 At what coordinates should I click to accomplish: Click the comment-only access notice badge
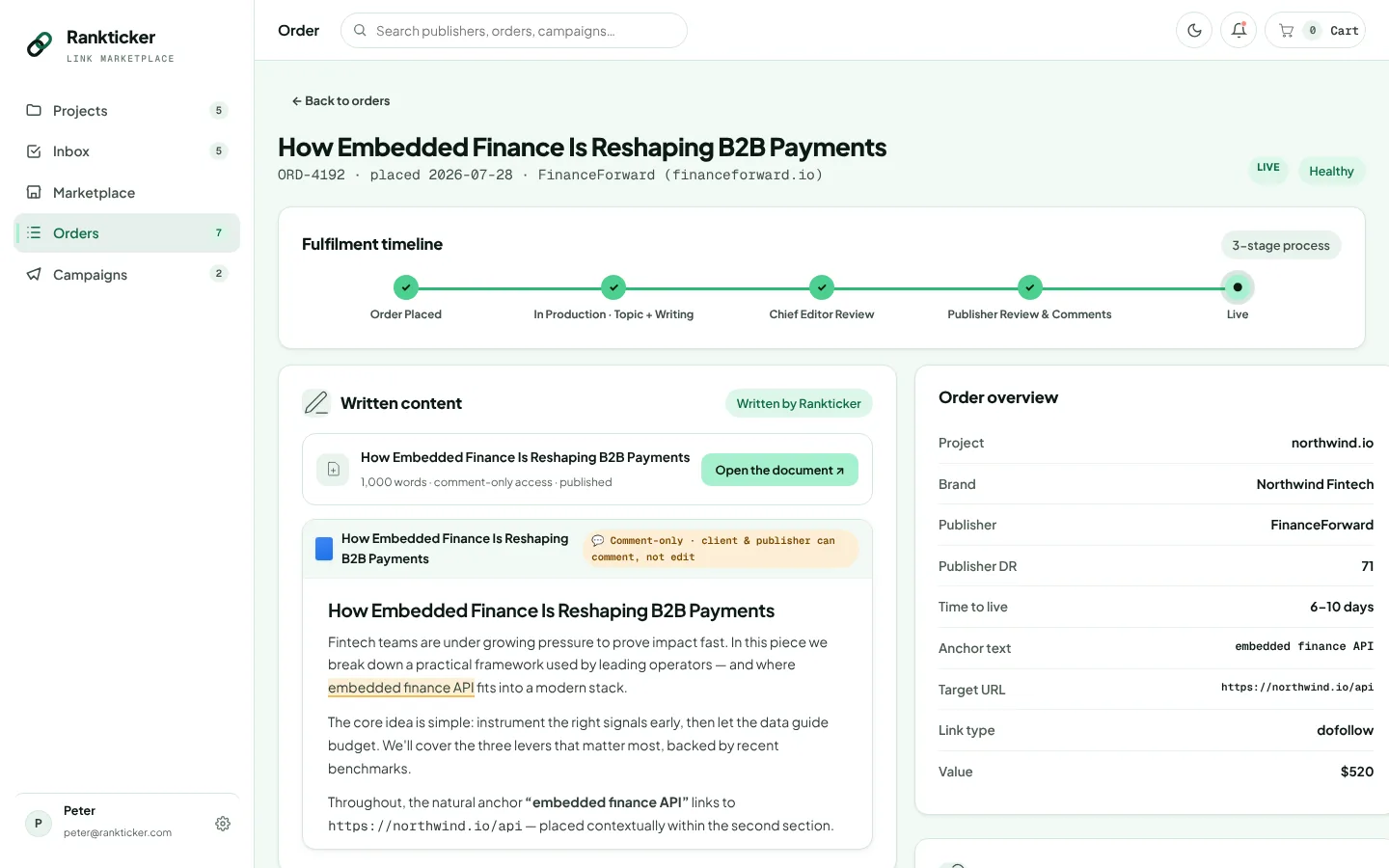click(720, 549)
